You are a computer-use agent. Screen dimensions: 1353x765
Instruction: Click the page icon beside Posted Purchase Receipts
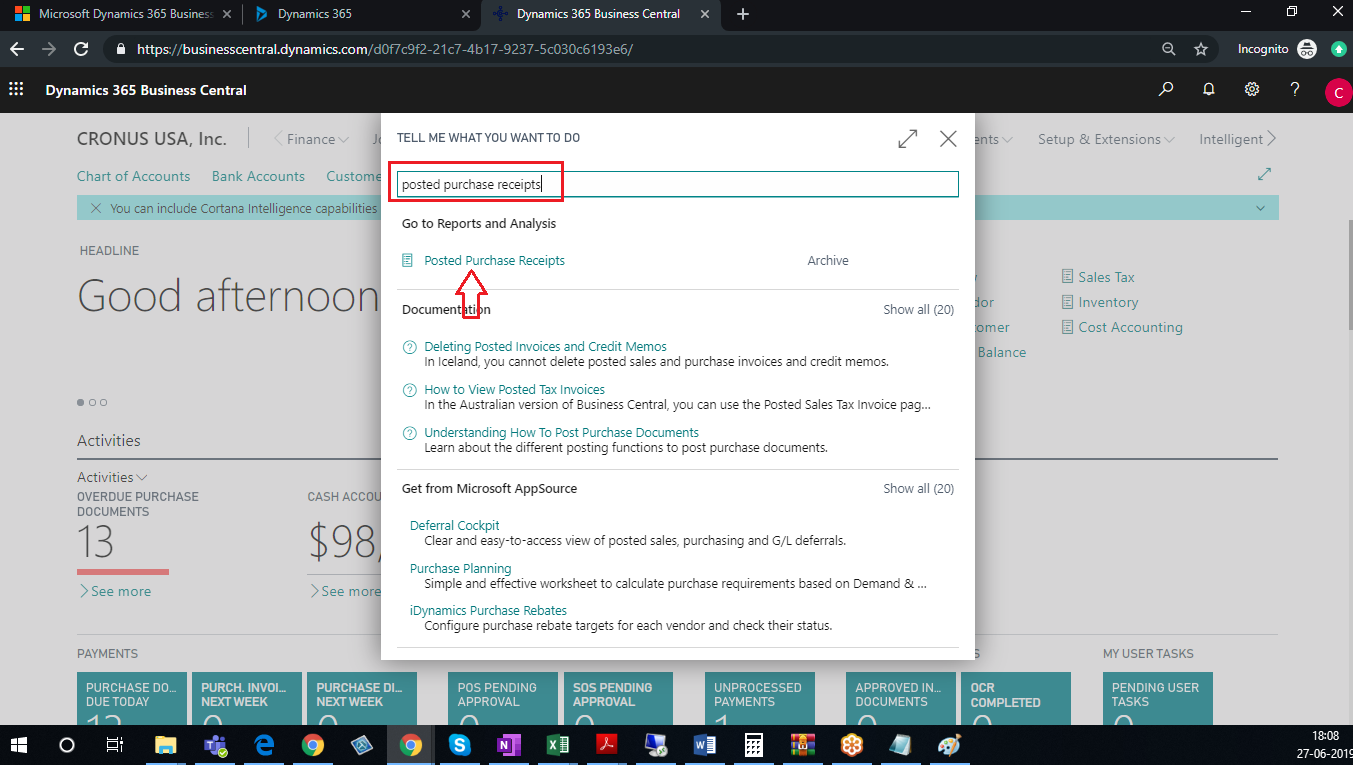[x=408, y=260]
